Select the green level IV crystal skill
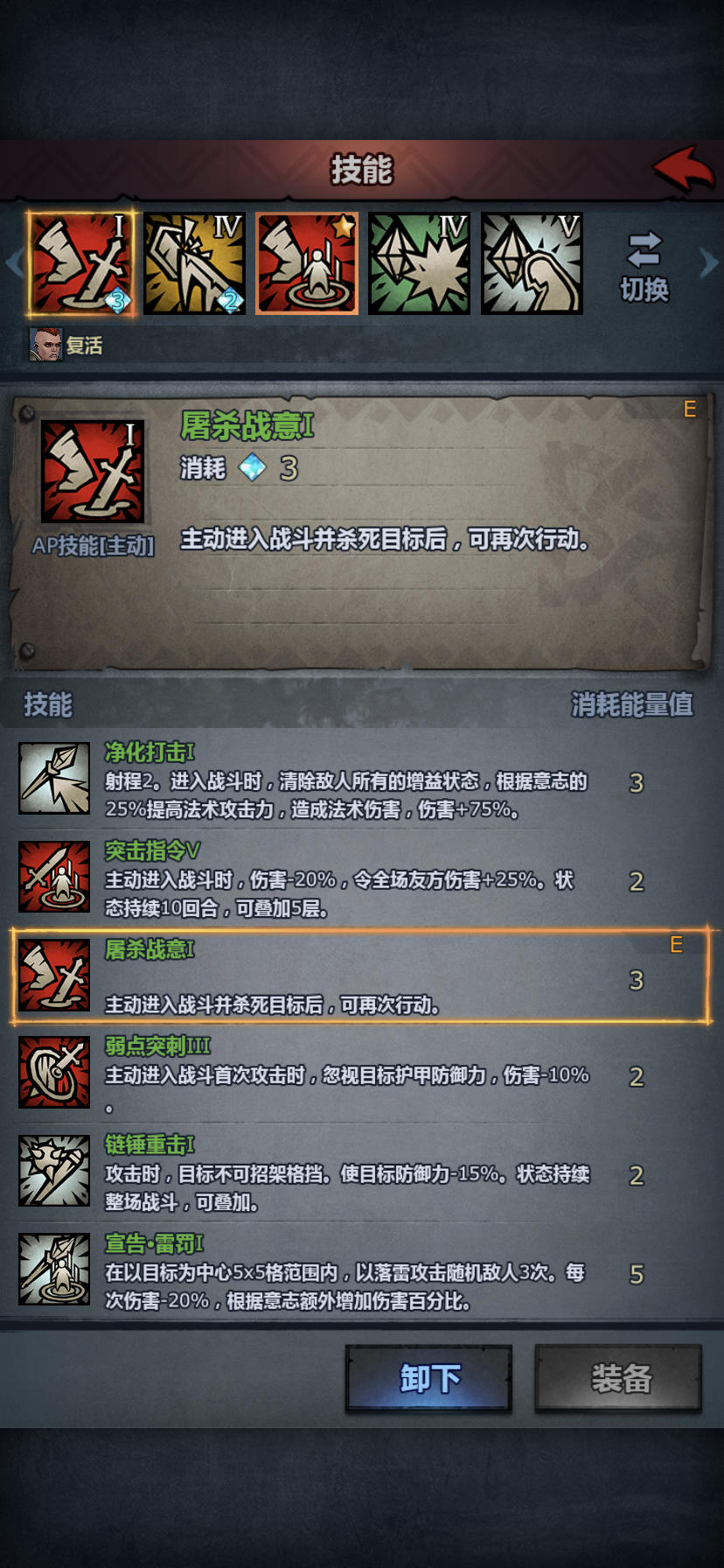 [x=420, y=263]
